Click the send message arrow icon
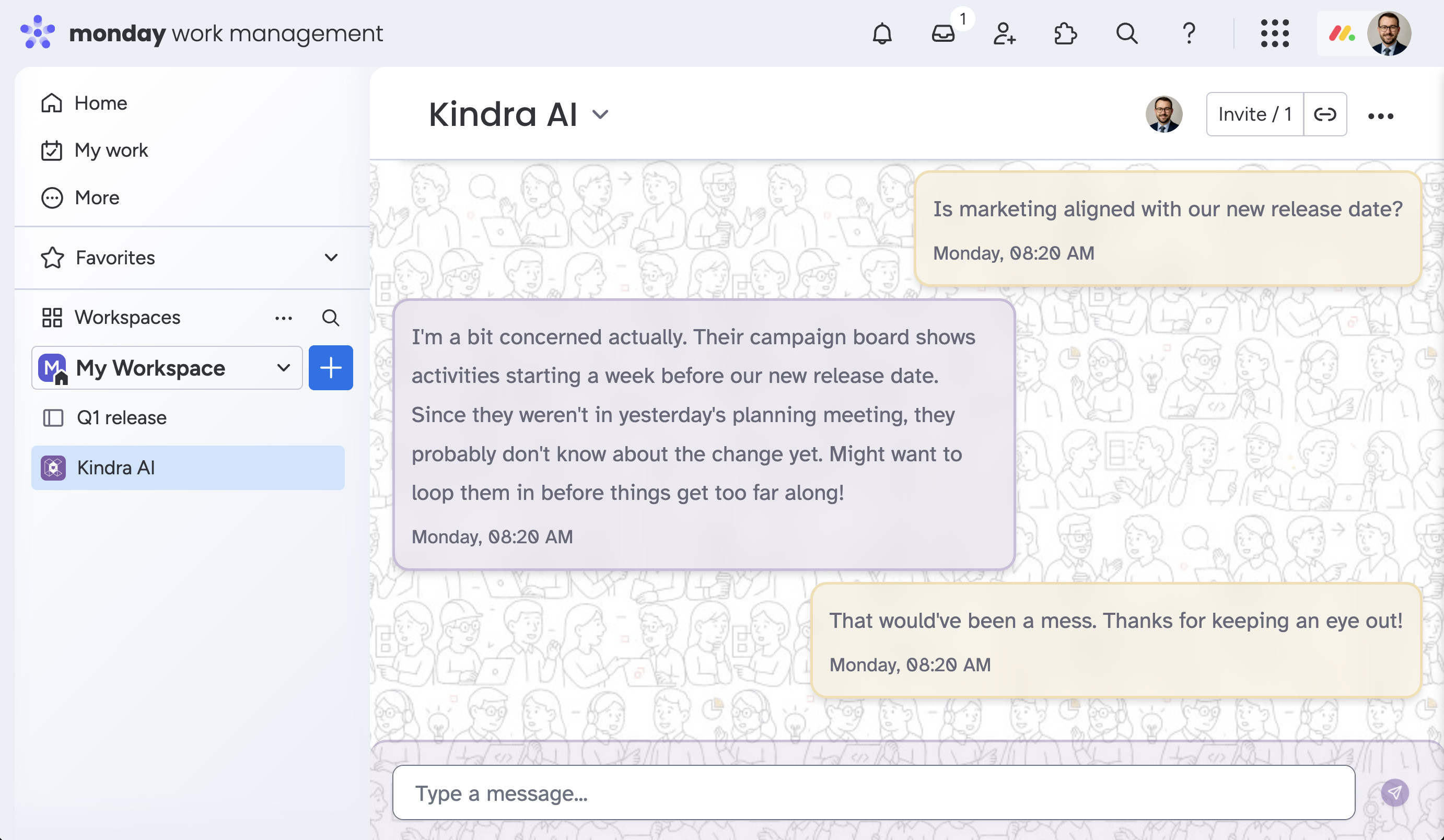 tap(1394, 792)
